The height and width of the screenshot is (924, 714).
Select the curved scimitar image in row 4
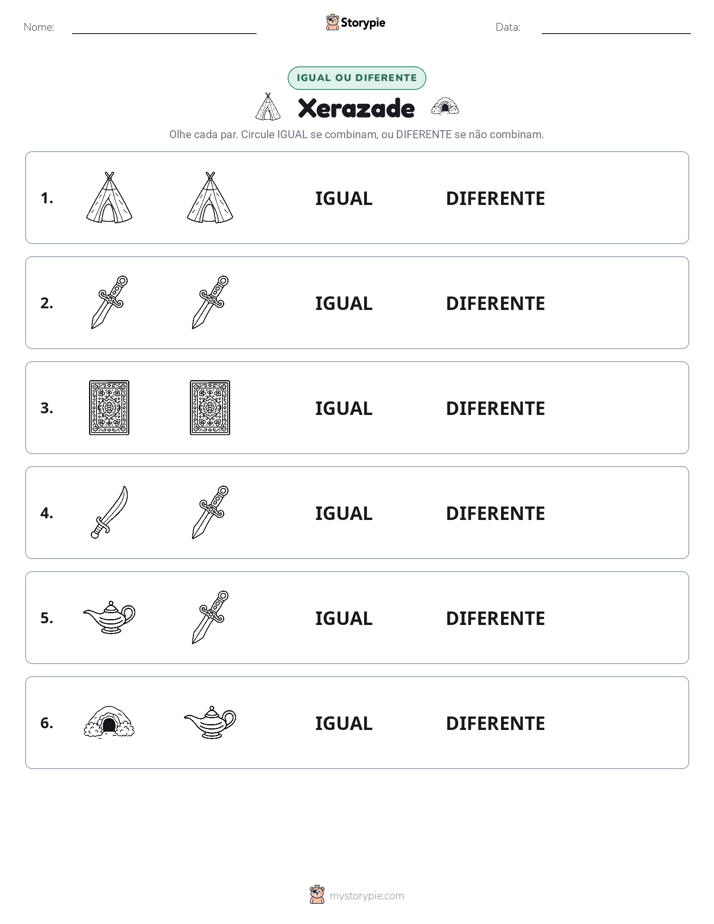(x=110, y=512)
